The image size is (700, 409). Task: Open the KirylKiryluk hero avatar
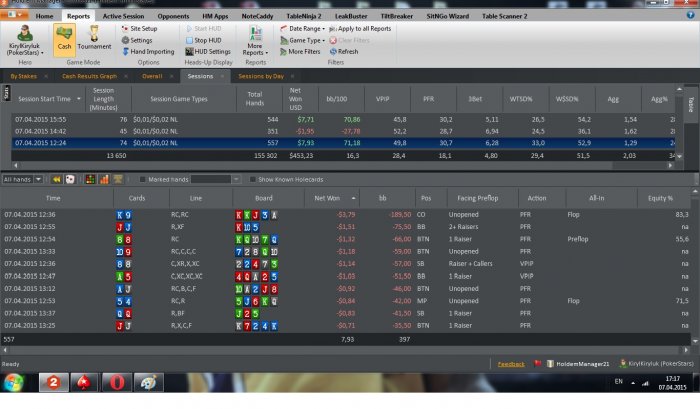click(25, 33)
